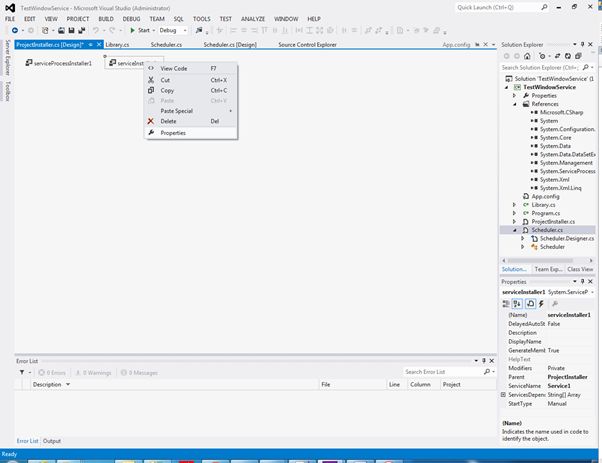Toggle Alphabetical sort in Properties panel

pyautogui.click(x=517, y=304)
